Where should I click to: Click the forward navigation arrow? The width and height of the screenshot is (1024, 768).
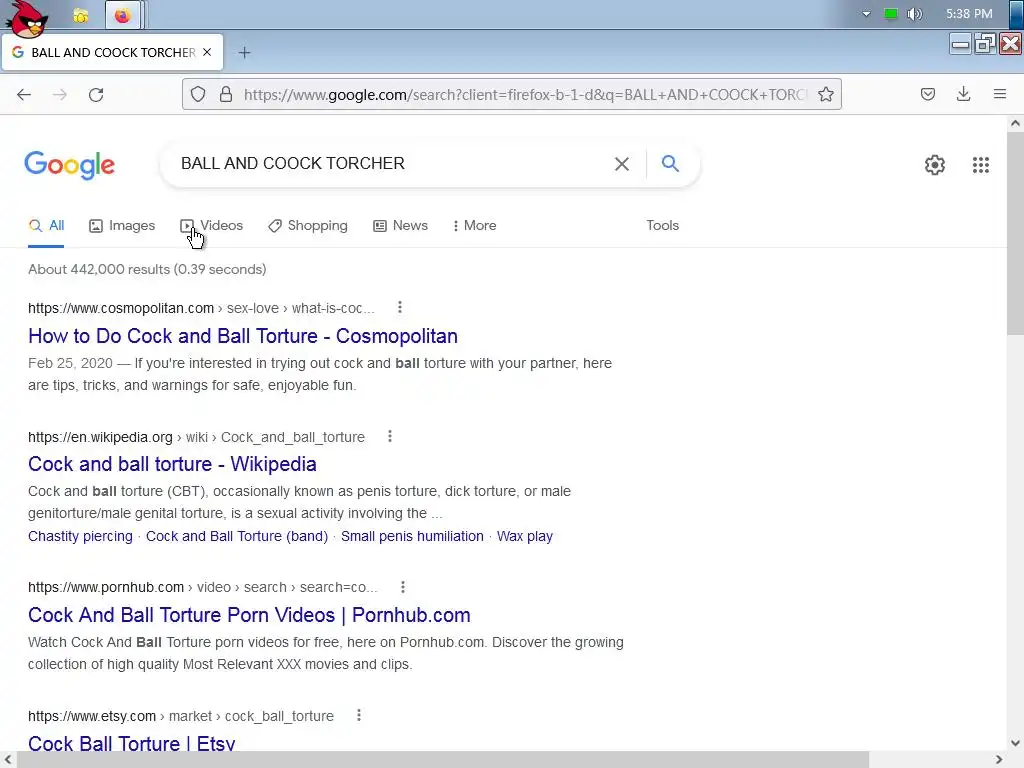pos(59,95)
